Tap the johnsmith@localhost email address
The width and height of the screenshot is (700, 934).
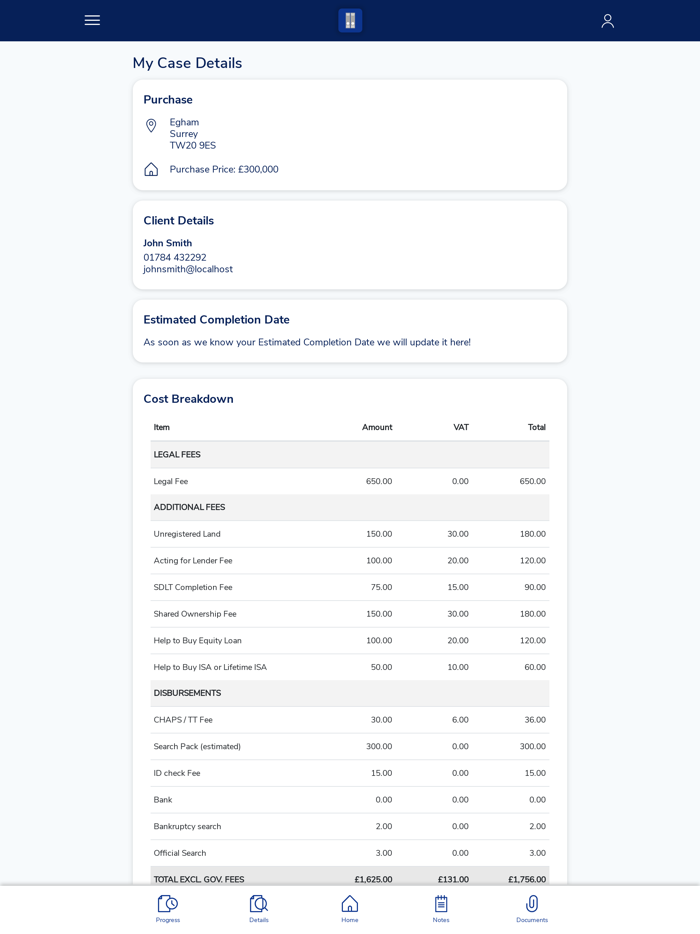coord(188,270)
